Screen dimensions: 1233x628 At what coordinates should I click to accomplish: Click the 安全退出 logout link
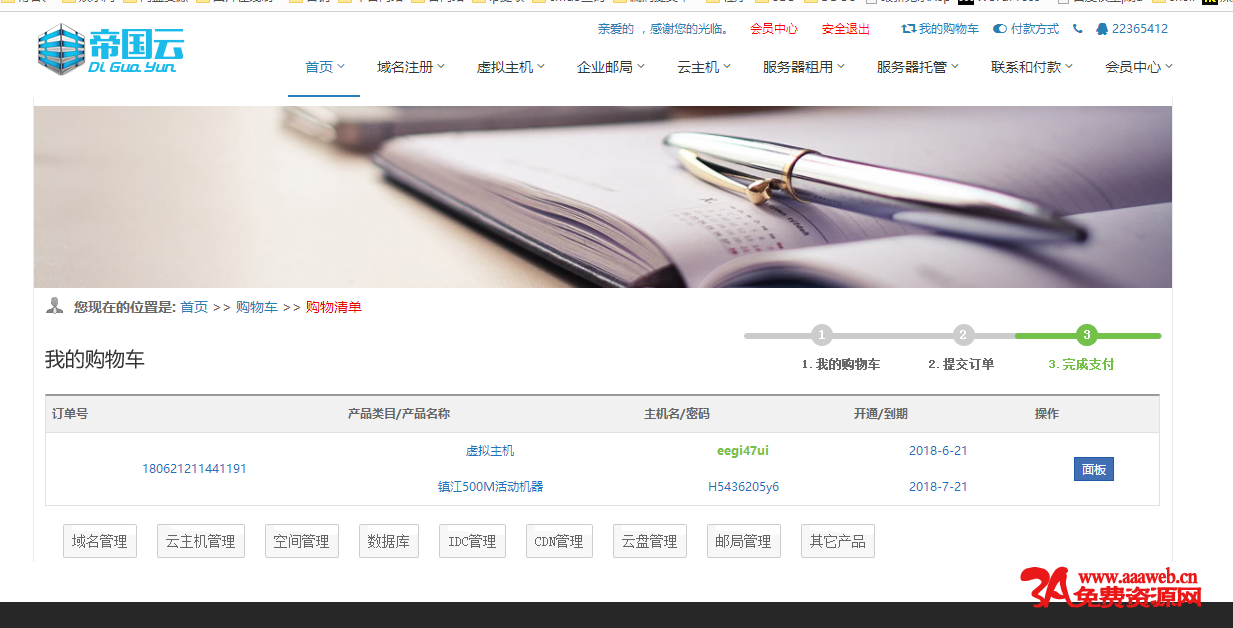(845, 29)
